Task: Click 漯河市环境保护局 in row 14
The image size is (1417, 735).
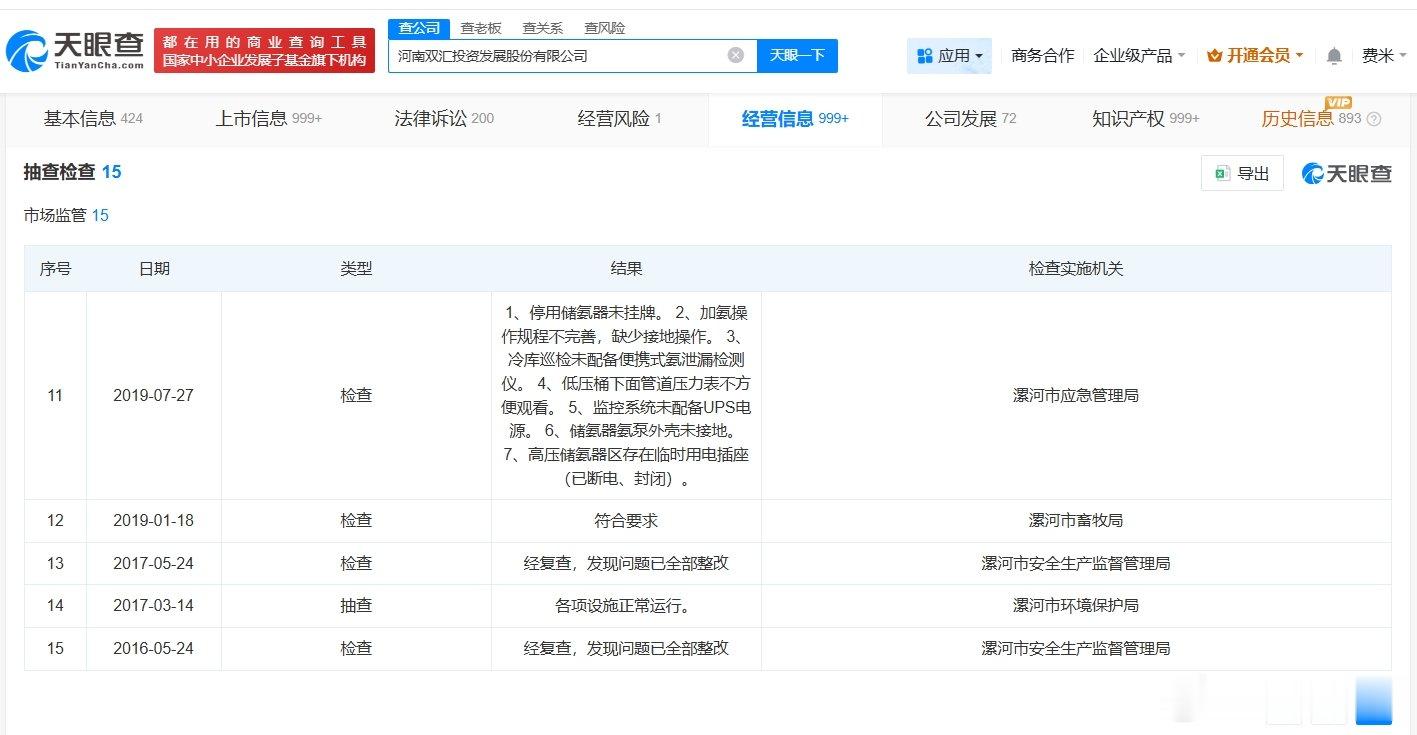Action: [1076, 606]
